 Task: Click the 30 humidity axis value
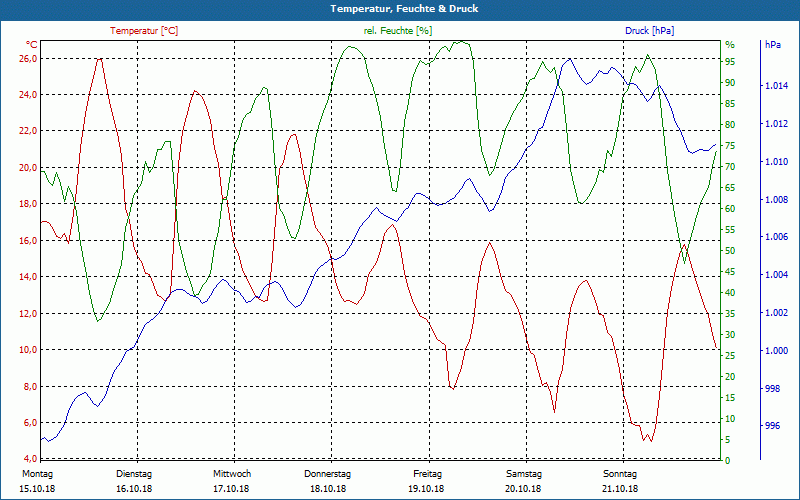point(730,335)
